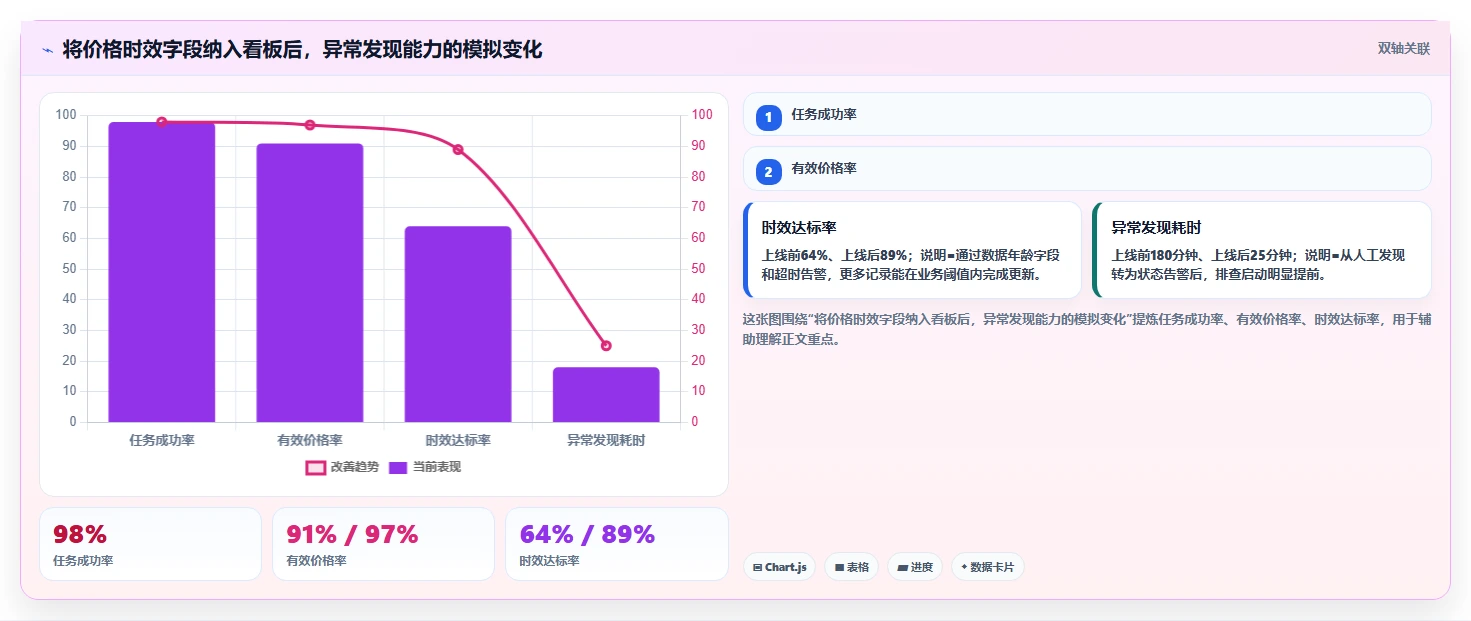Image resolution: width=1471 pixels, height=621 pixels.
Task: Click the description paragraph starting 这张图围绕
Action: (1087, 329)
